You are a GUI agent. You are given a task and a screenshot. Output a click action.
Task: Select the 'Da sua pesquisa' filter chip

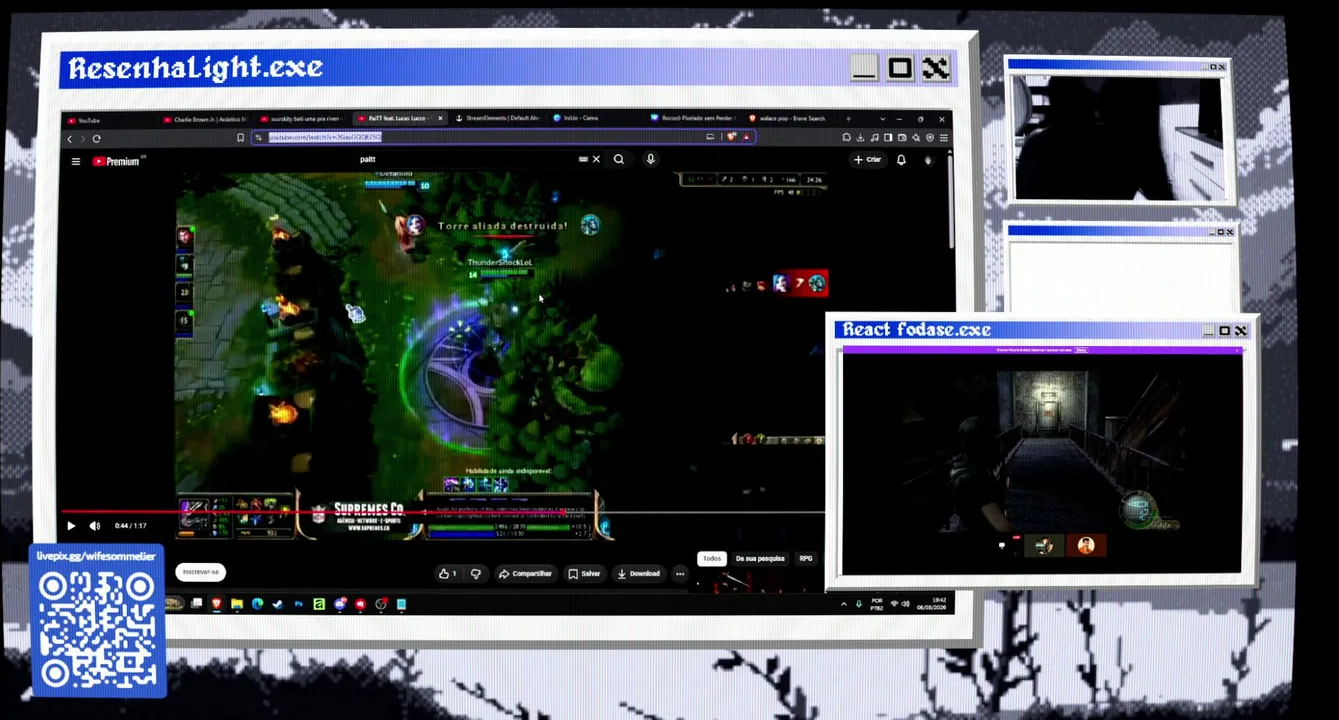(760, 558)
